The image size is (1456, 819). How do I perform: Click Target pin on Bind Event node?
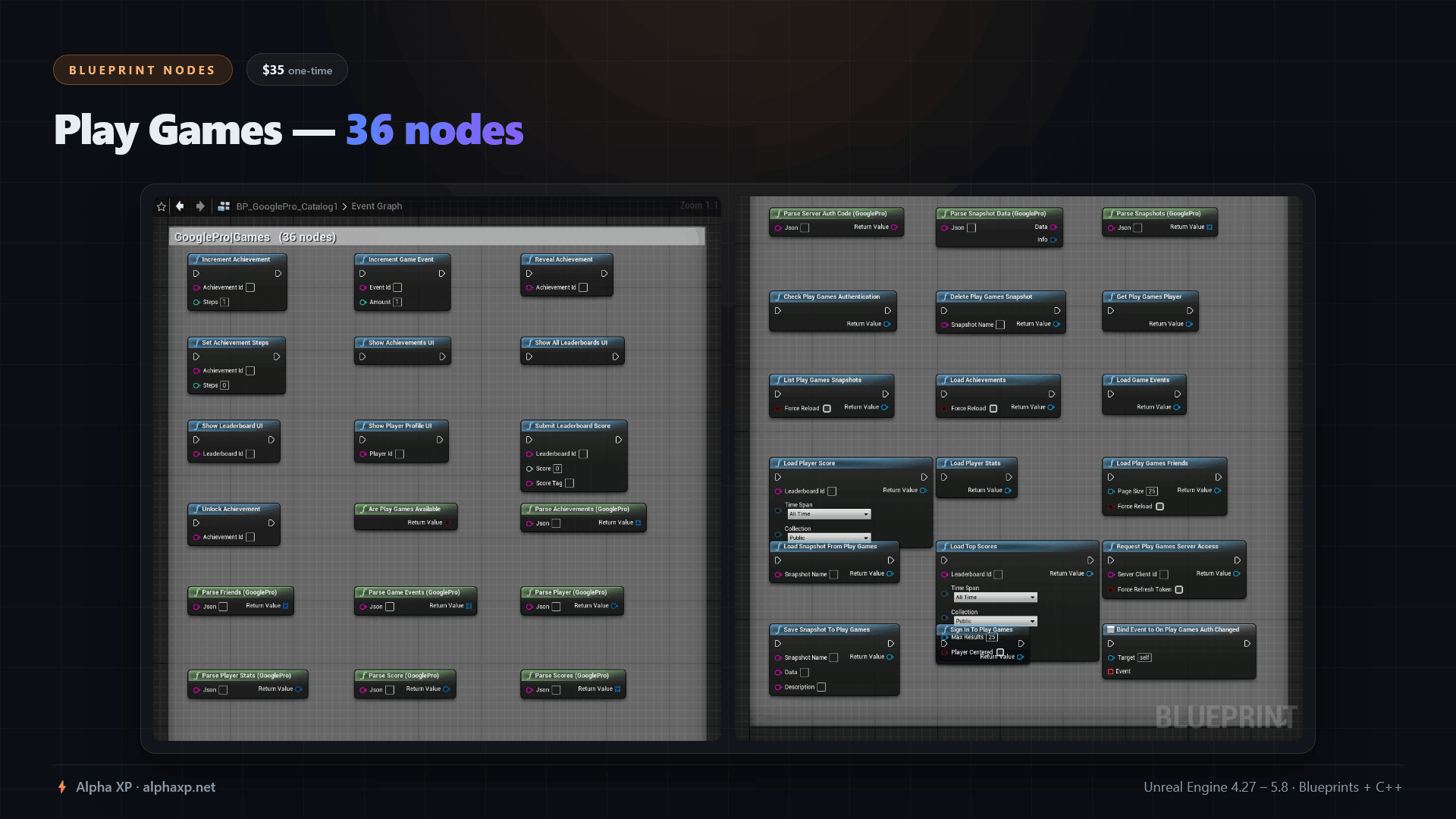1111,657
